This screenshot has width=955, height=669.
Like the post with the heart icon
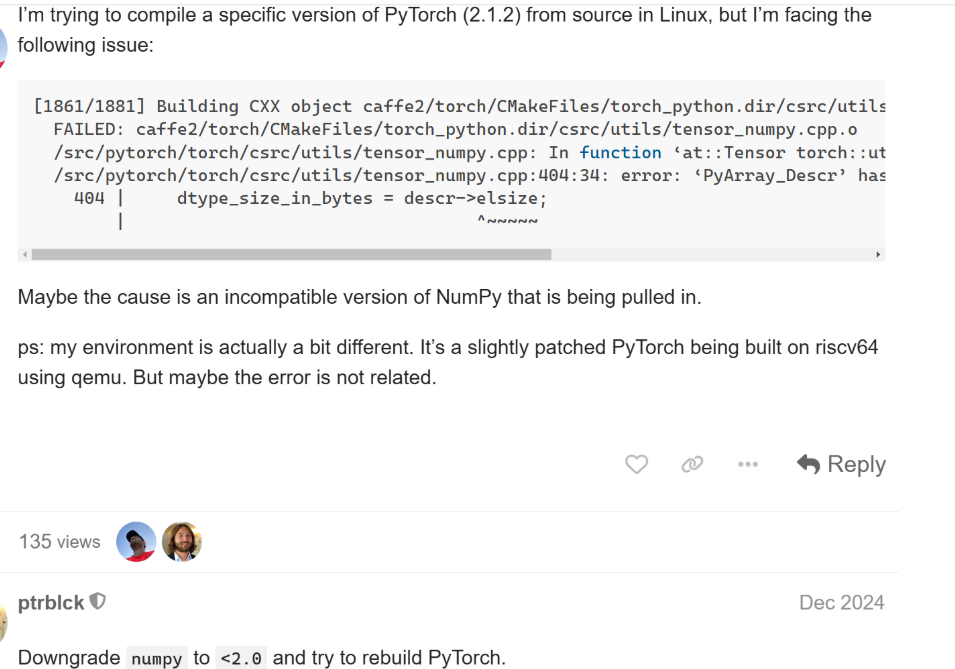pos(637,464)
